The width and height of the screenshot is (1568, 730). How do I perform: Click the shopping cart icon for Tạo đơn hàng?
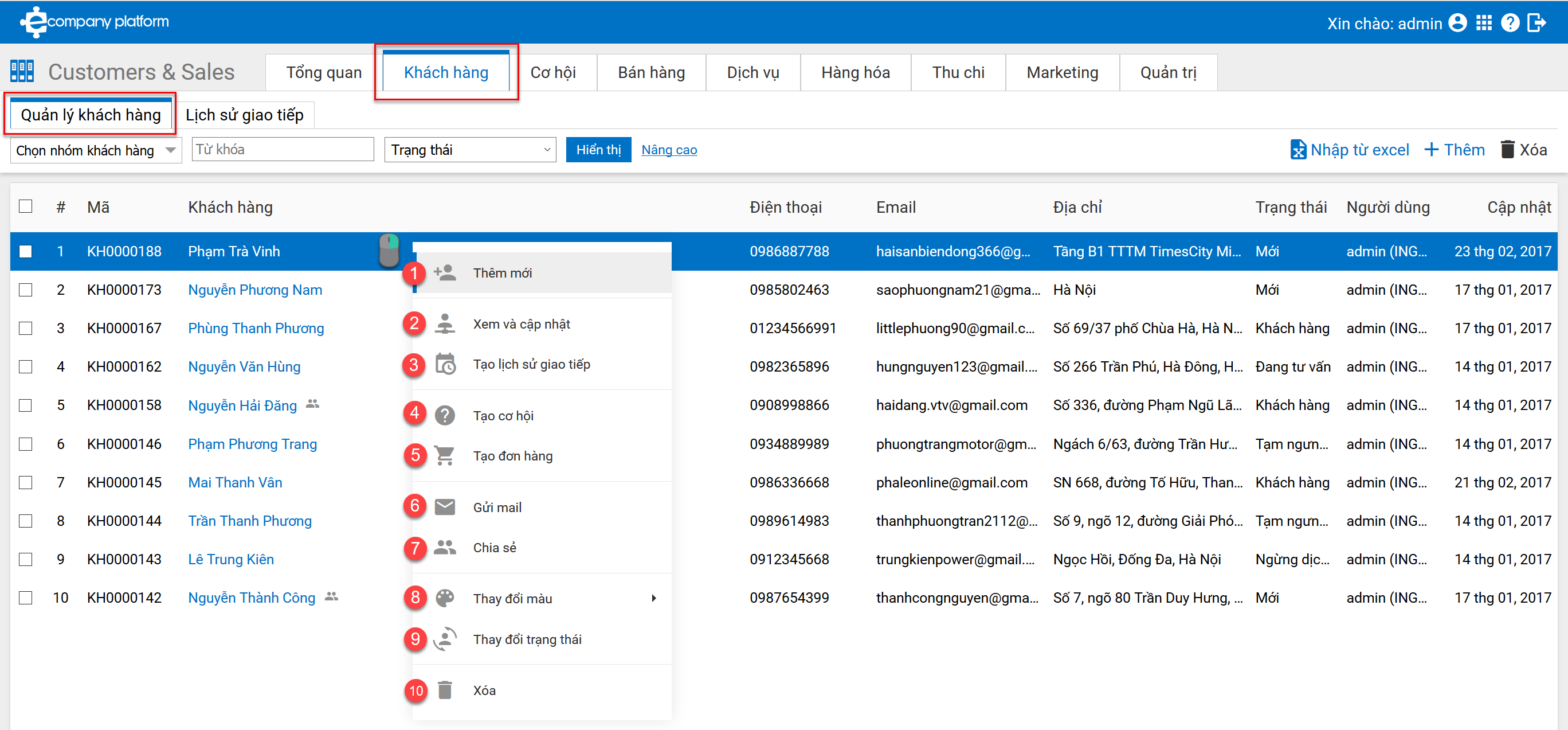pos(445,455)
